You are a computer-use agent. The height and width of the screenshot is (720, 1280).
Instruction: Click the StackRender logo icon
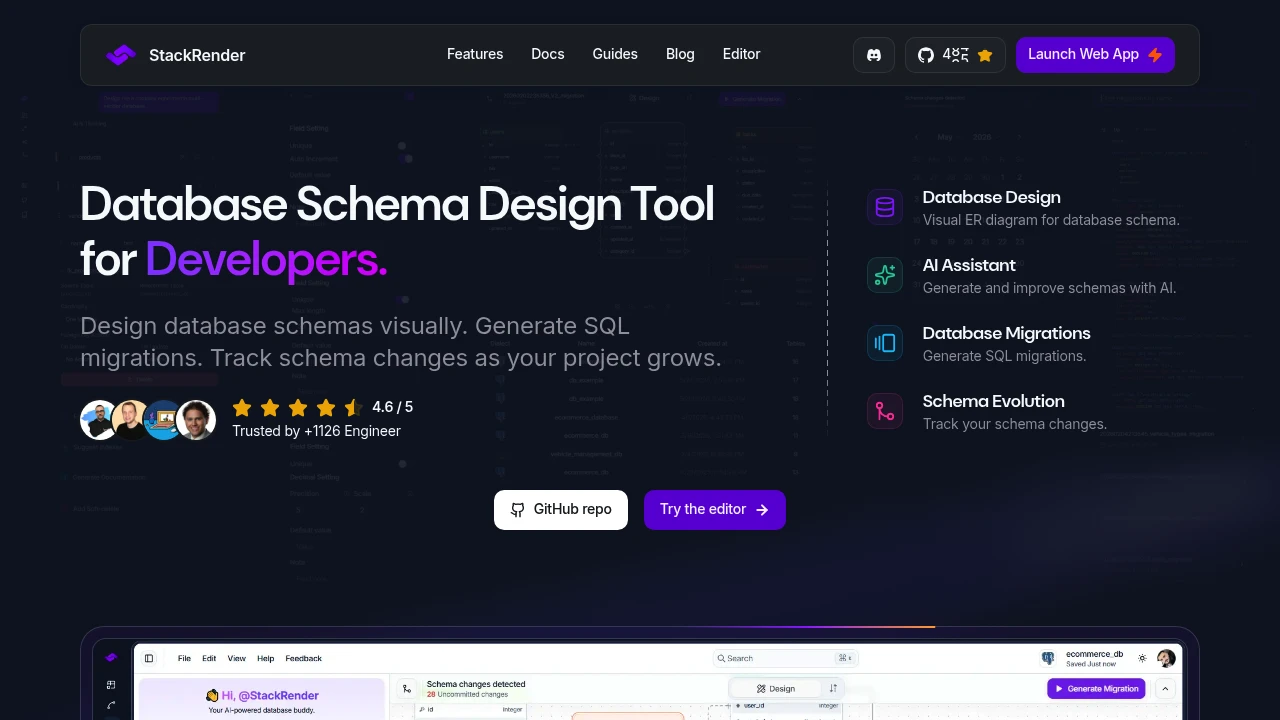point(121,55)
